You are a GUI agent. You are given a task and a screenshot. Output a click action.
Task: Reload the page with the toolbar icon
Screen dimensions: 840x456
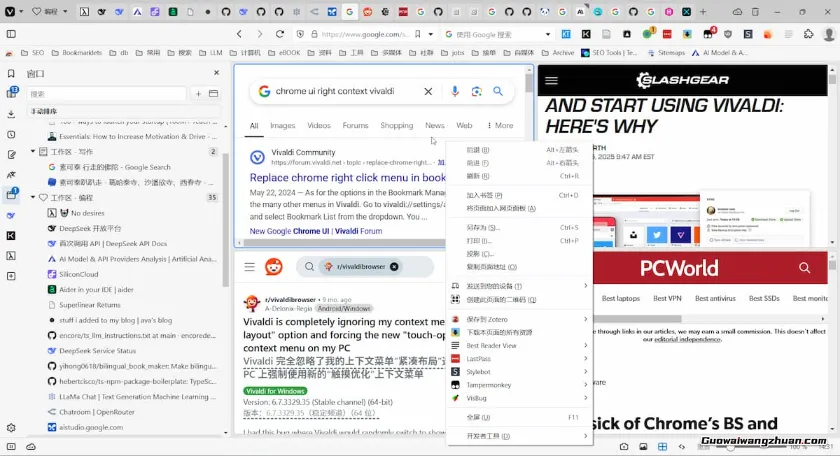coord(280,34)
